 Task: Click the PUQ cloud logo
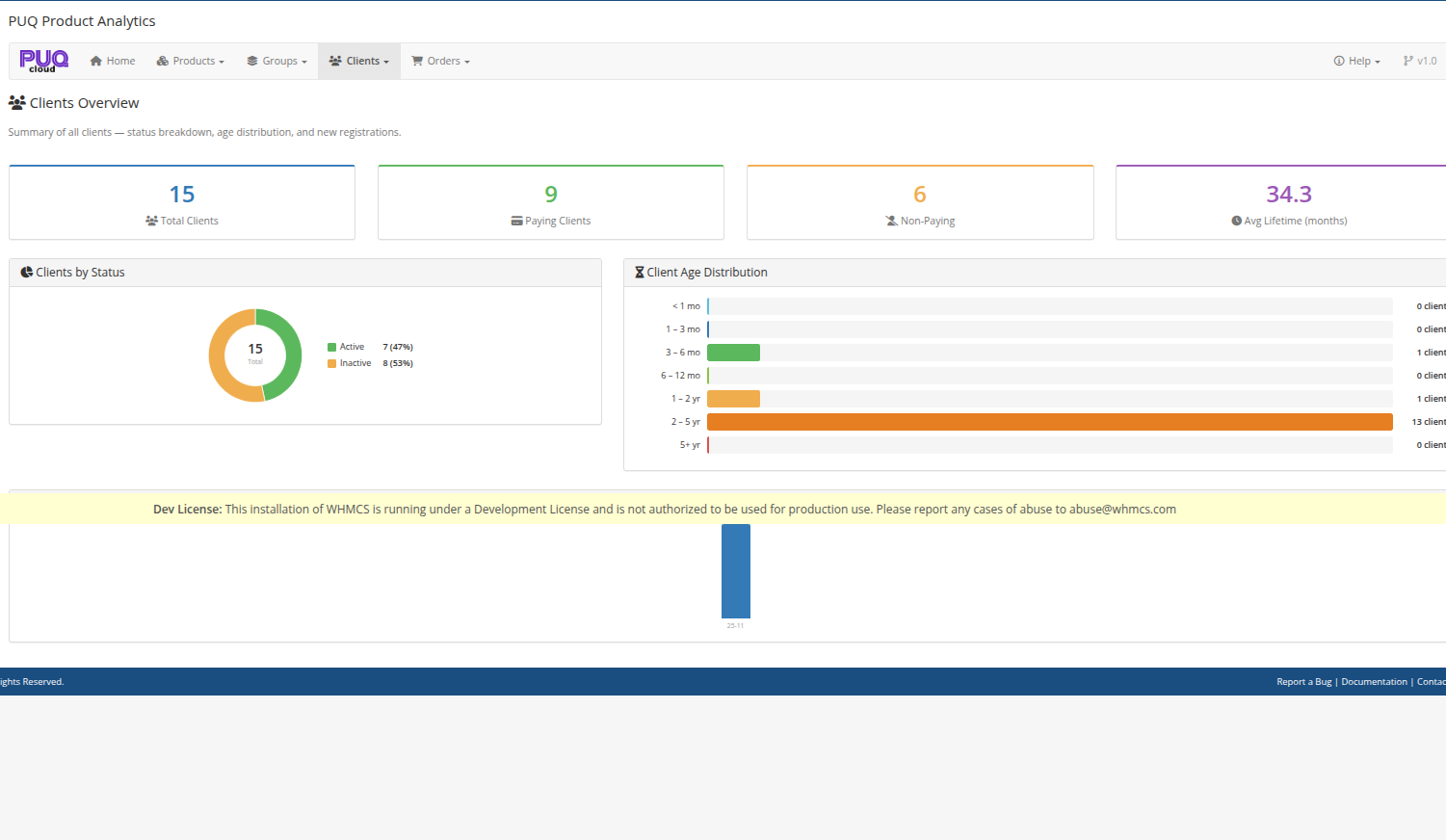[43, 60]
